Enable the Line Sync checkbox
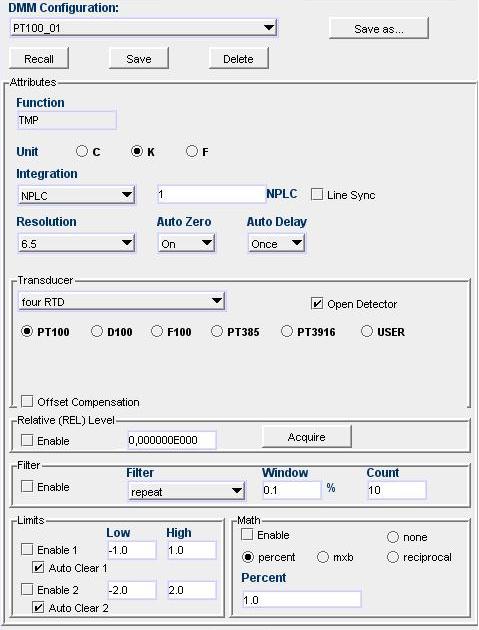This screenshot has height=630, width=479. tap(317, 194)
